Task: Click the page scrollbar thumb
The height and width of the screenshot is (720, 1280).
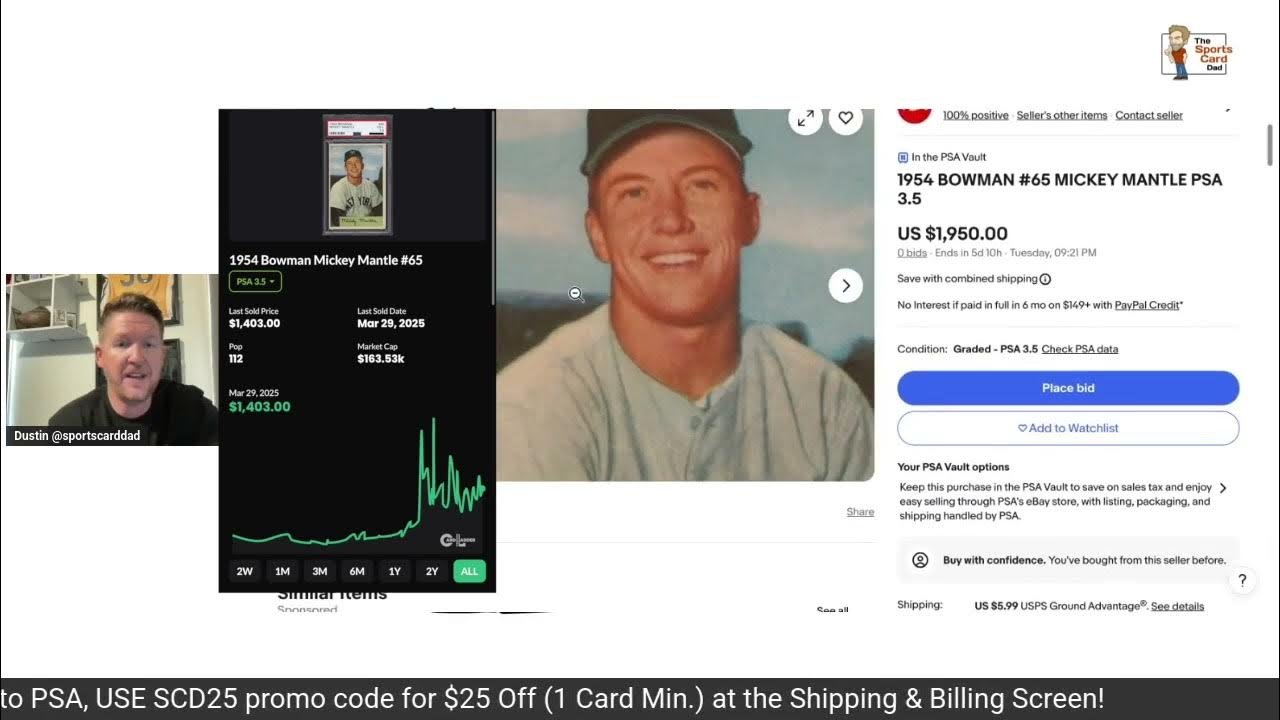Action: pos(1271,146)
